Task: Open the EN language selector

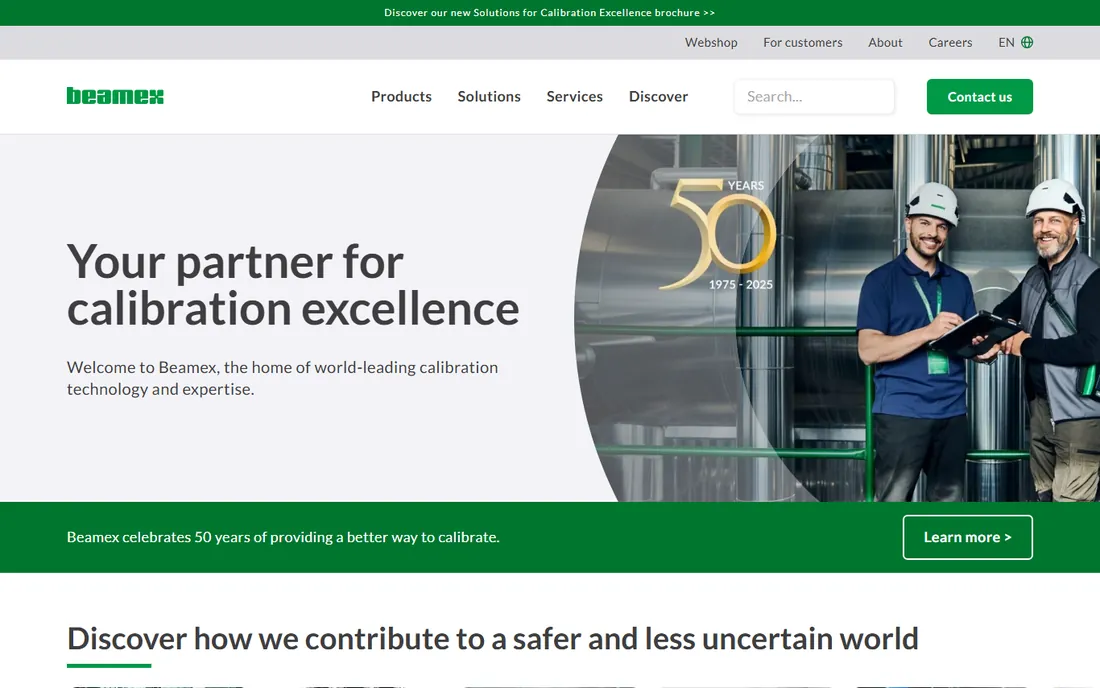Action: (1015, 42)
